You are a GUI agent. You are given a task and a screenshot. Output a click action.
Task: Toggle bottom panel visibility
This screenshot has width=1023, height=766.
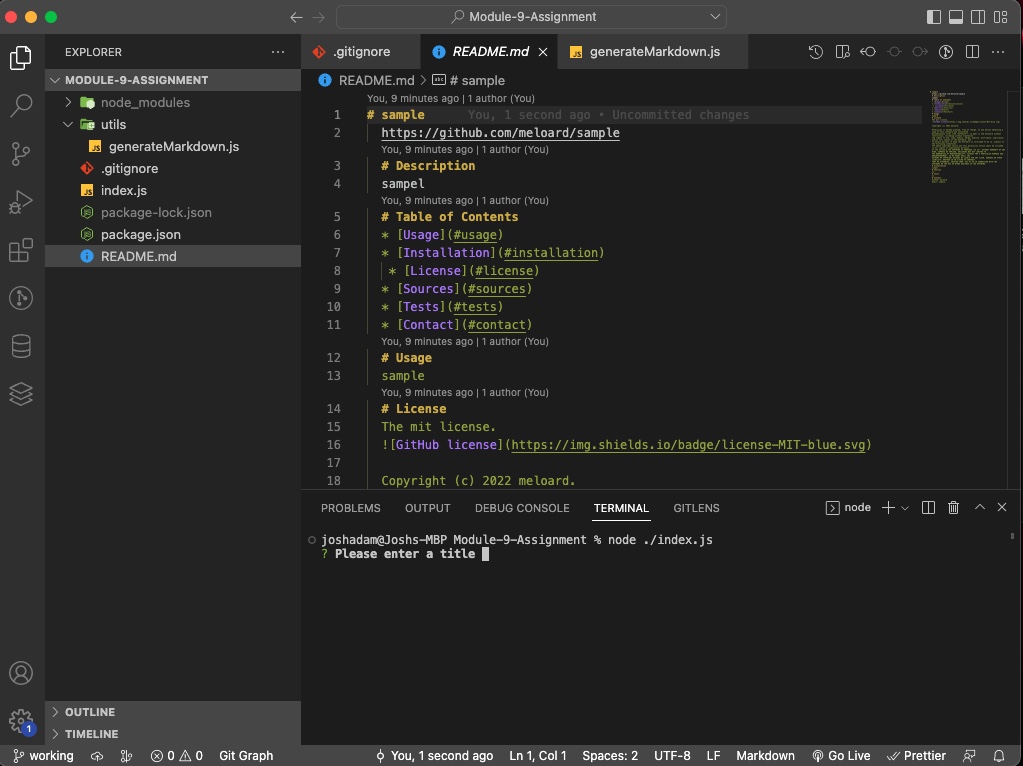tap(956, 17)
